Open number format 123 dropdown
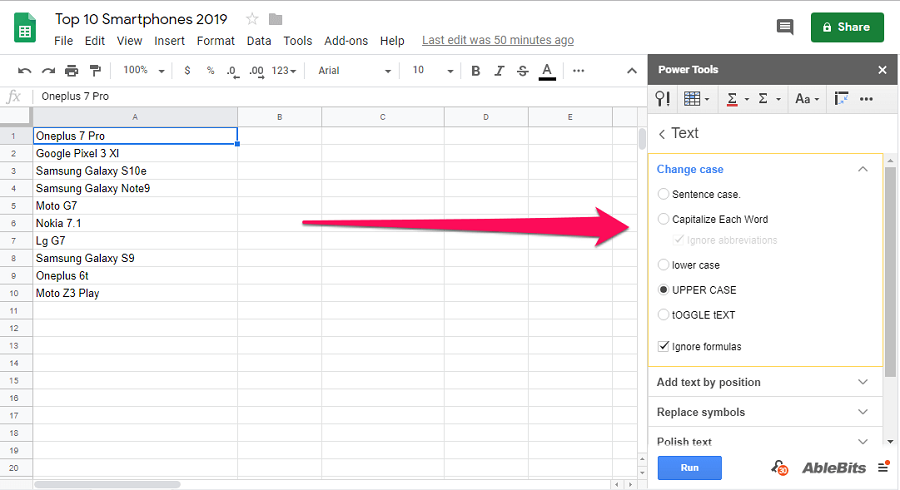Screen dimensions: 900x490 coord(284,71)
